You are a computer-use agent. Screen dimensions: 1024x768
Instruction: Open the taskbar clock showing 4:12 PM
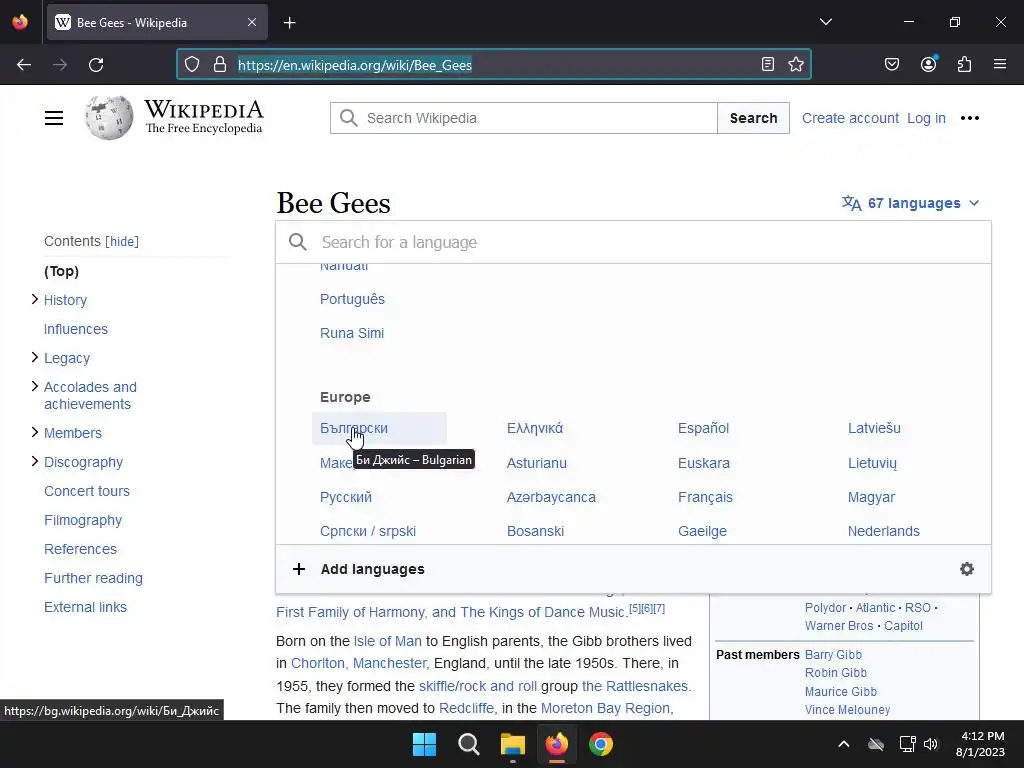click(980, 744)
